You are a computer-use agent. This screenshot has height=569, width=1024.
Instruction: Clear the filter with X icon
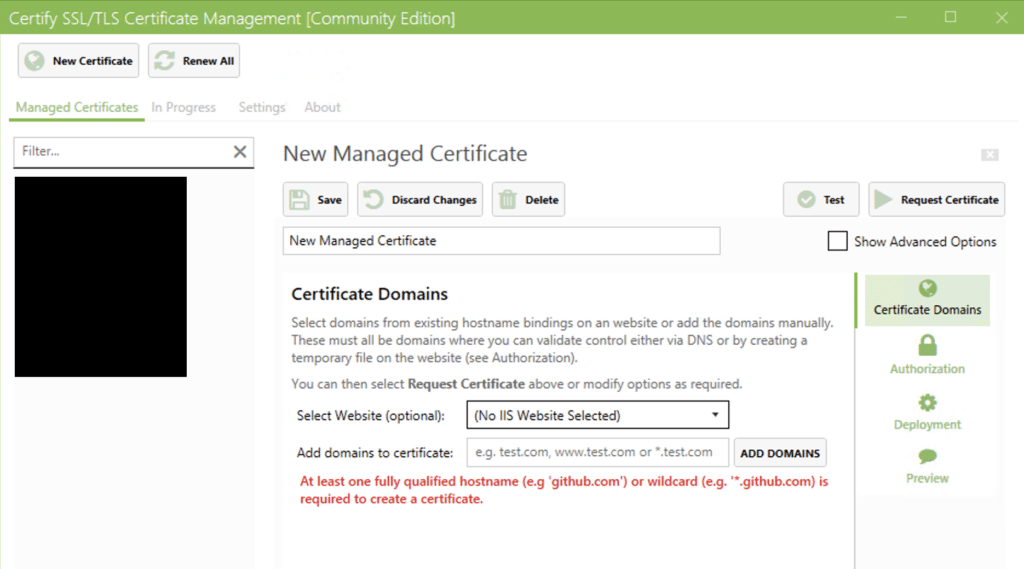point(240,152)
